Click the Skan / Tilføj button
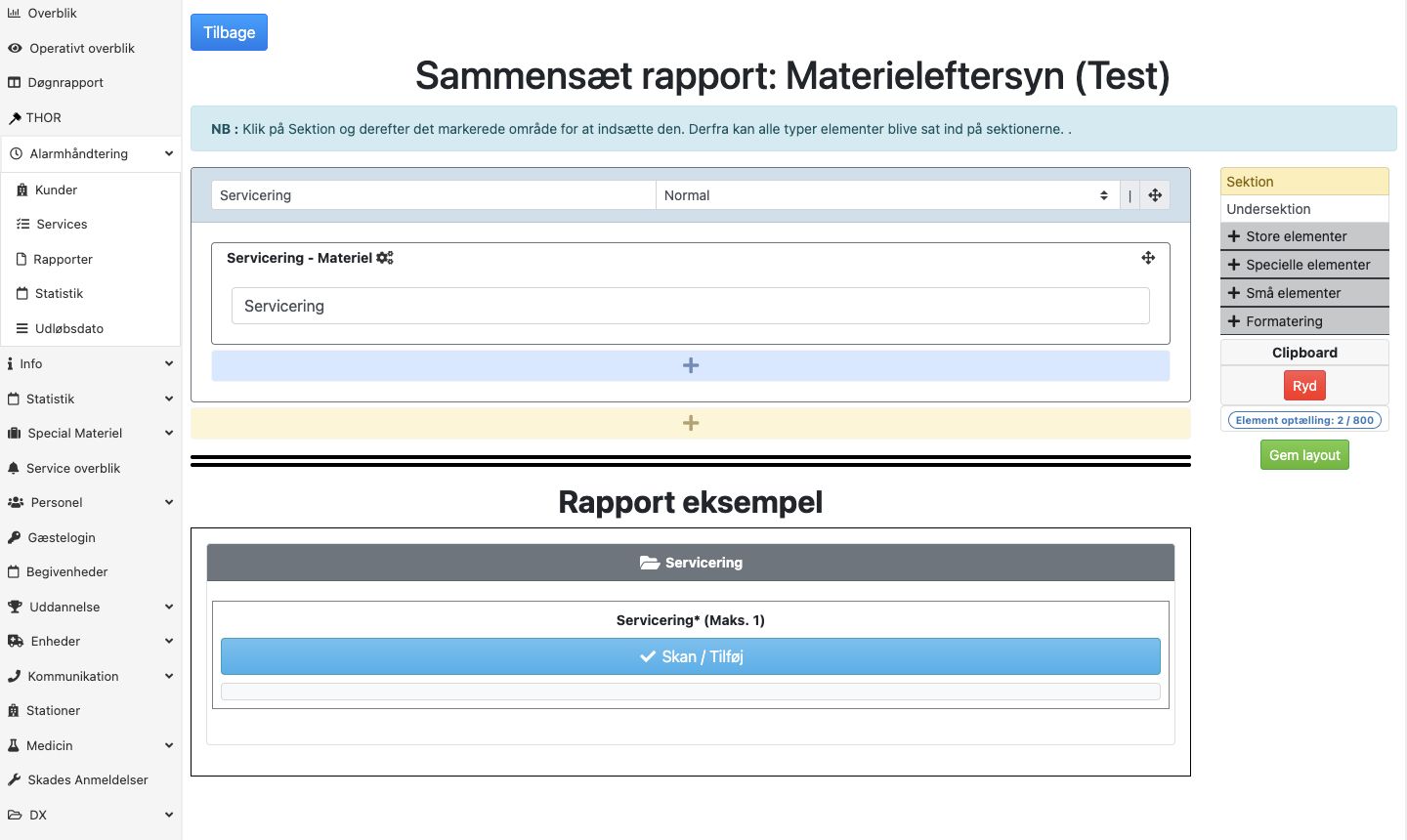 pyautogui.click(x=691, y=656)
